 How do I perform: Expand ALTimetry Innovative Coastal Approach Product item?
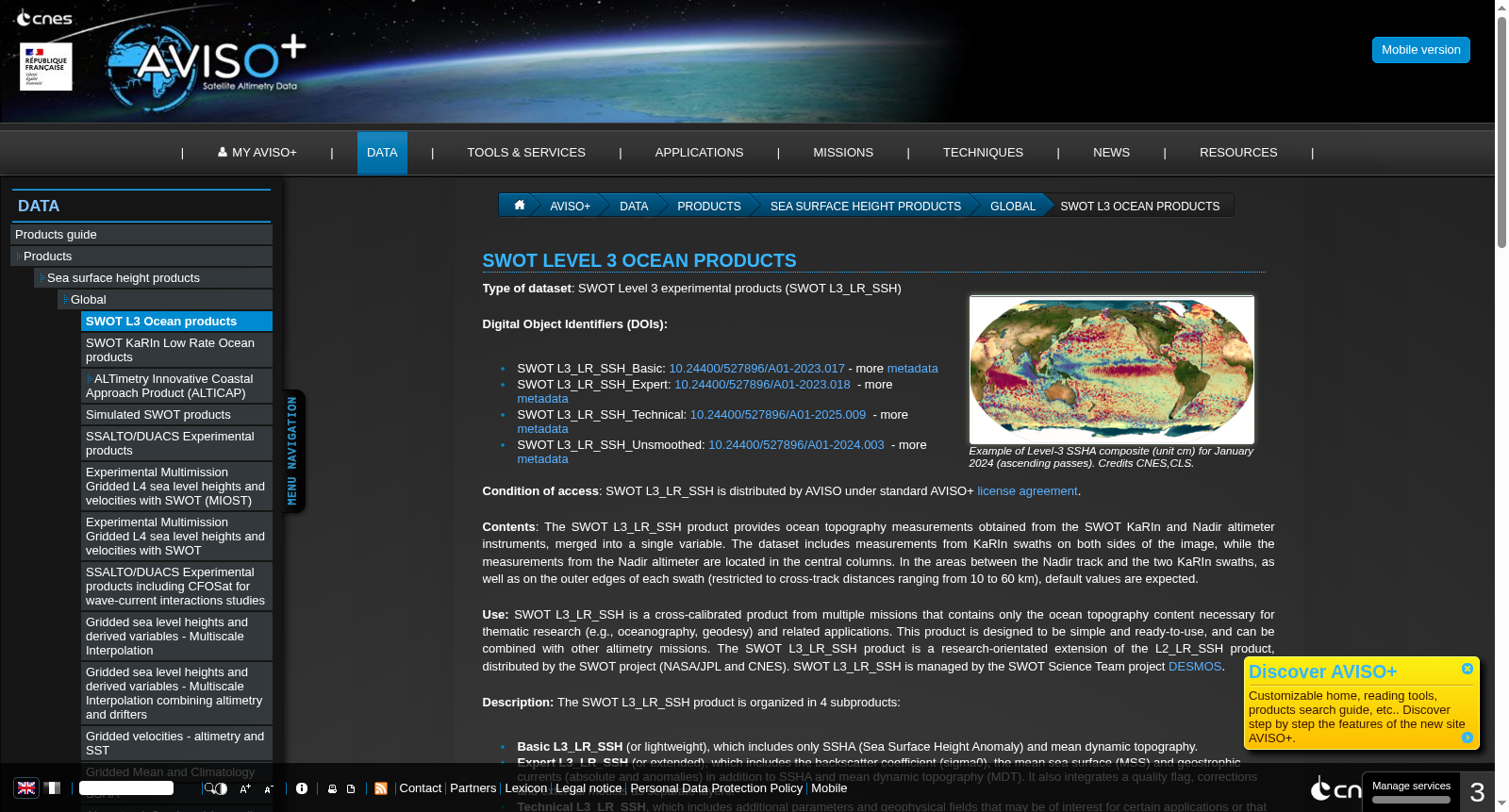[x=176, y=386]
